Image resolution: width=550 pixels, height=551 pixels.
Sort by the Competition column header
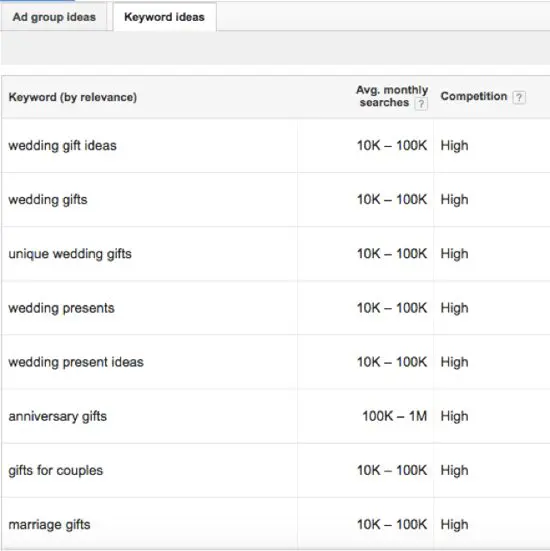[474, 96]
